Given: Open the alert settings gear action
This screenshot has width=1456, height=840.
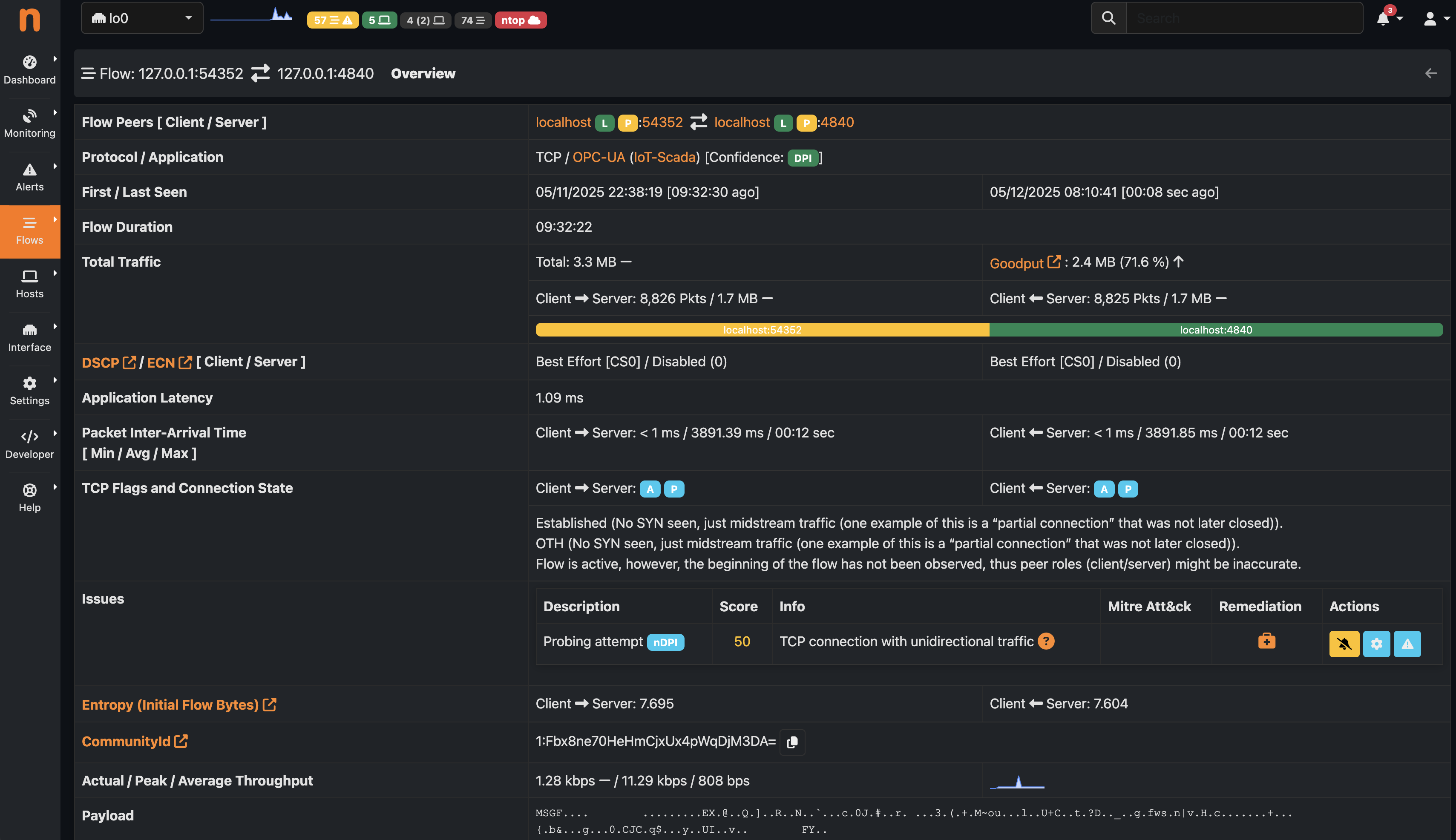Looking at the screenshot, I should point(1376,644).
